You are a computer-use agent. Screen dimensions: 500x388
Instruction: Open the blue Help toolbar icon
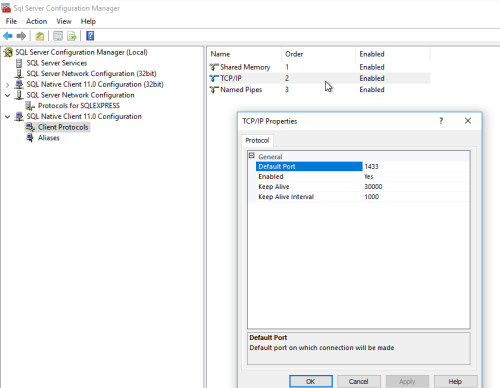tap(90, 36)
